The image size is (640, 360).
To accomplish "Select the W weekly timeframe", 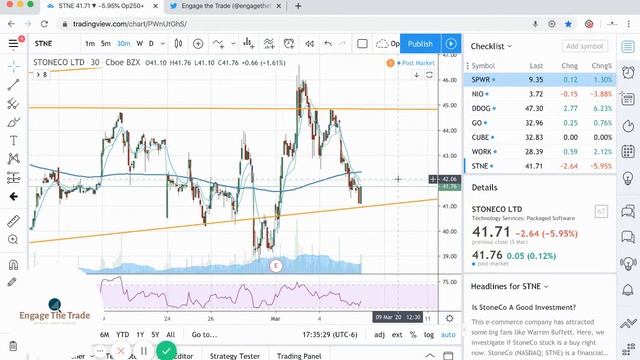I will tap(140, 43).
